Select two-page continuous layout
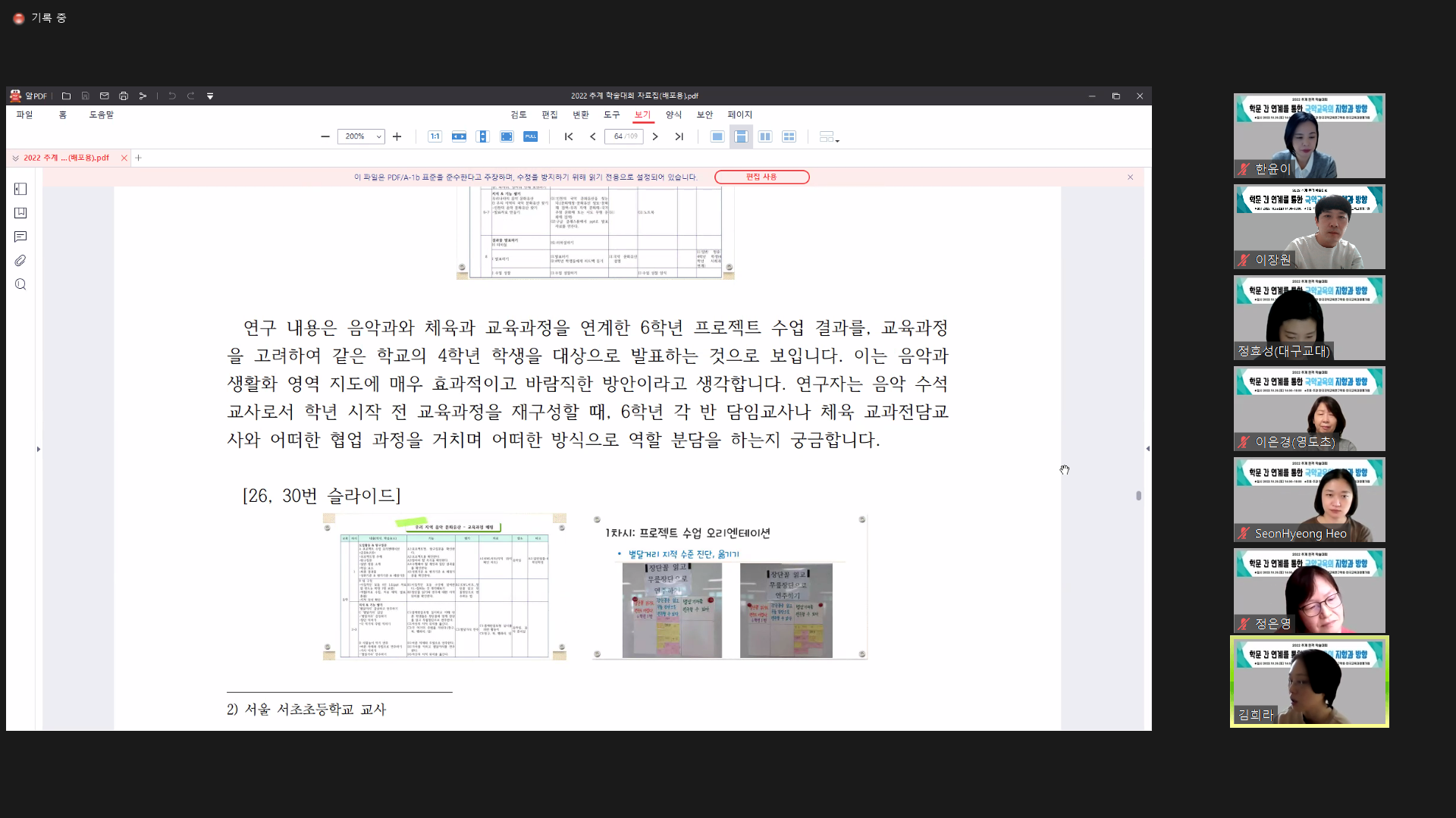Viewport: 1456px width, 818px height. [x=789, y=137]
